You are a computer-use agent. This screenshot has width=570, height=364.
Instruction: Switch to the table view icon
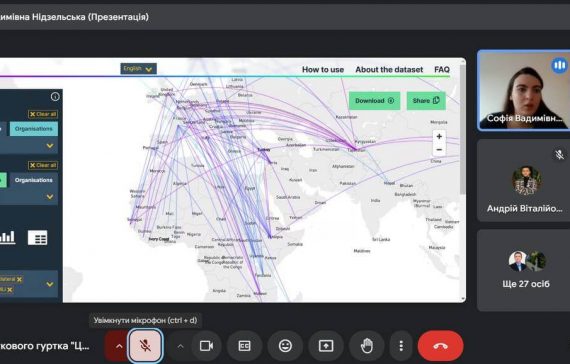(x=37, y=238)
